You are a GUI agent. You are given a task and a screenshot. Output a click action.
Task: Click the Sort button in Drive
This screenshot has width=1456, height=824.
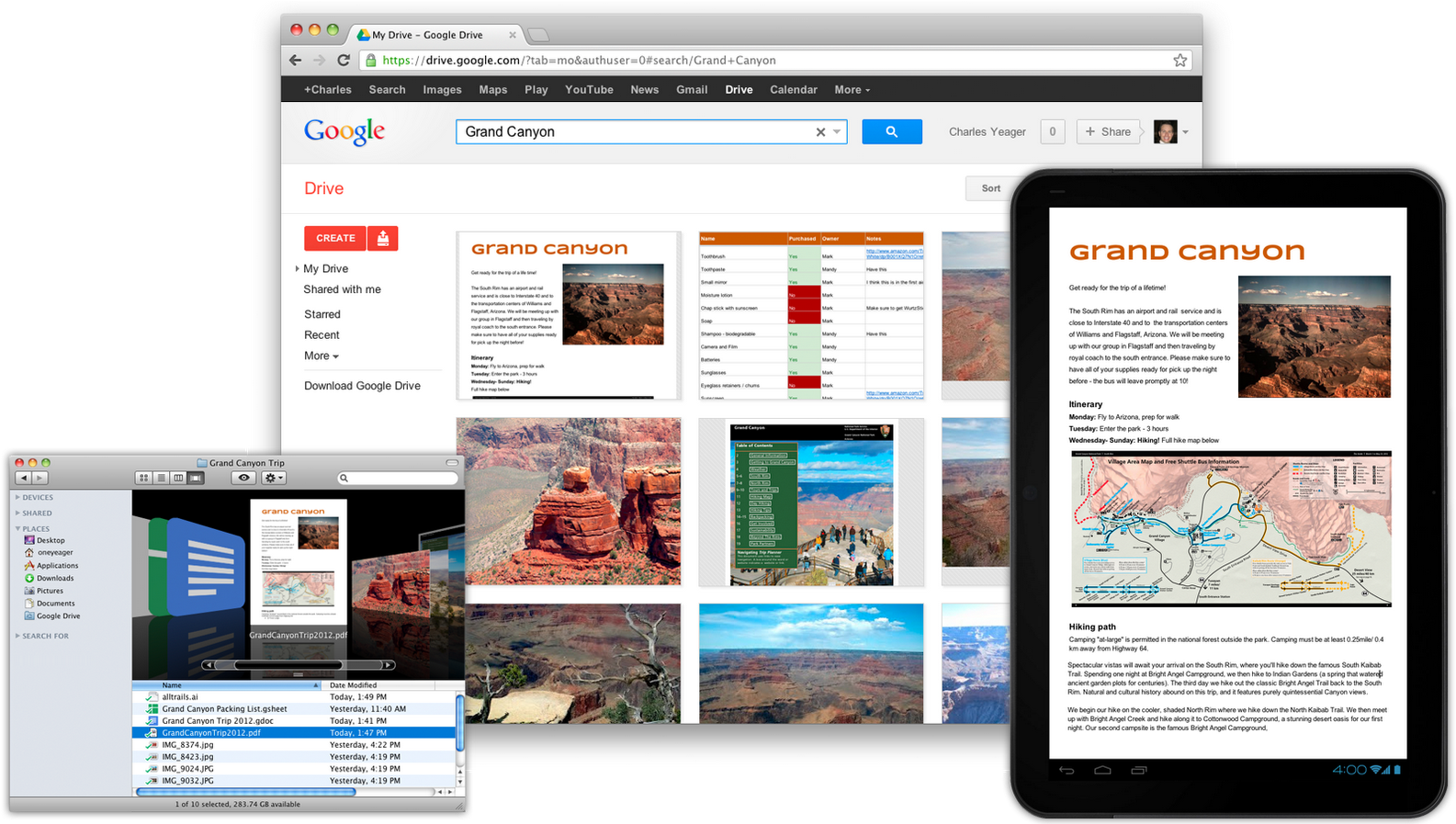(x=990, y=188)
